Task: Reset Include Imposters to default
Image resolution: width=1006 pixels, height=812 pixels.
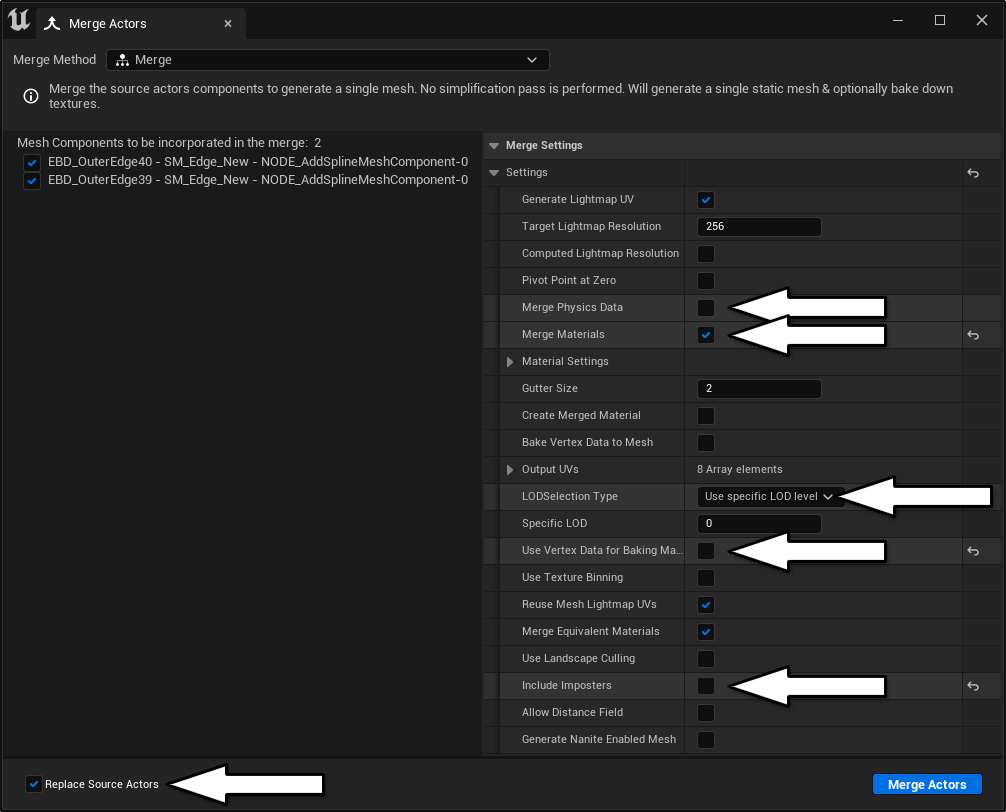Action: point(972,686)
